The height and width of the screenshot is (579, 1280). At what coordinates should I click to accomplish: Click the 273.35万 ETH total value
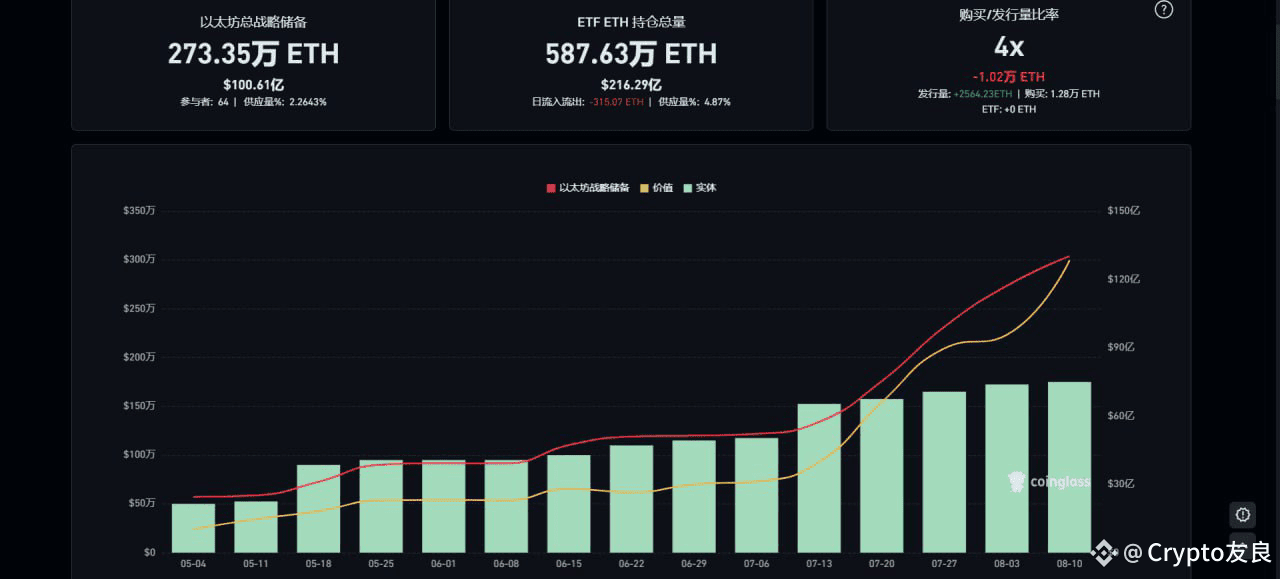tap(253, 53)
